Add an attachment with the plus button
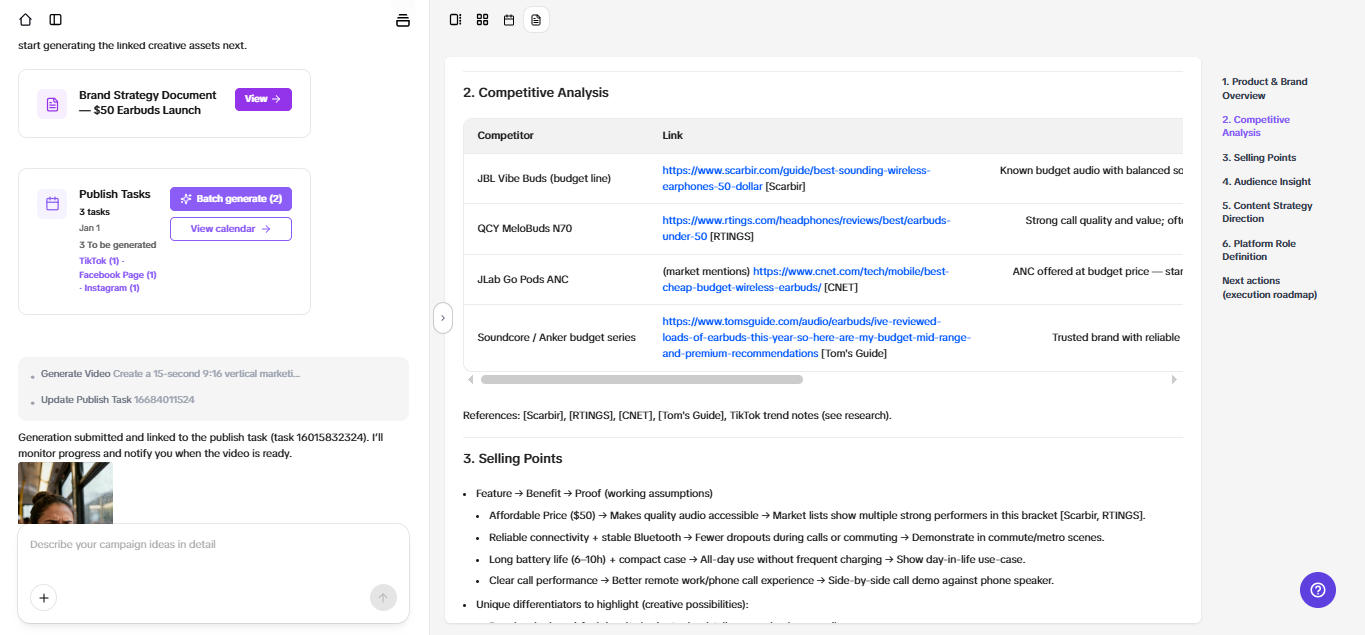Viewport: 1365px width, 635px height. 43,597
